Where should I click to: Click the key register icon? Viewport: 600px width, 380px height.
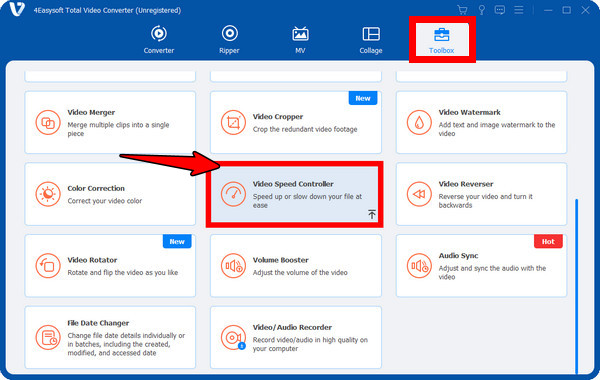click(481, 10)
